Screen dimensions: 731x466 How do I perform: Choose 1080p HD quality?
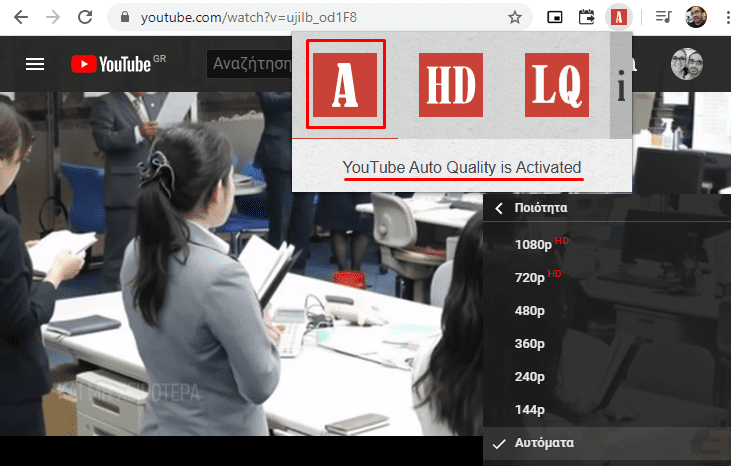click(607, 244)
